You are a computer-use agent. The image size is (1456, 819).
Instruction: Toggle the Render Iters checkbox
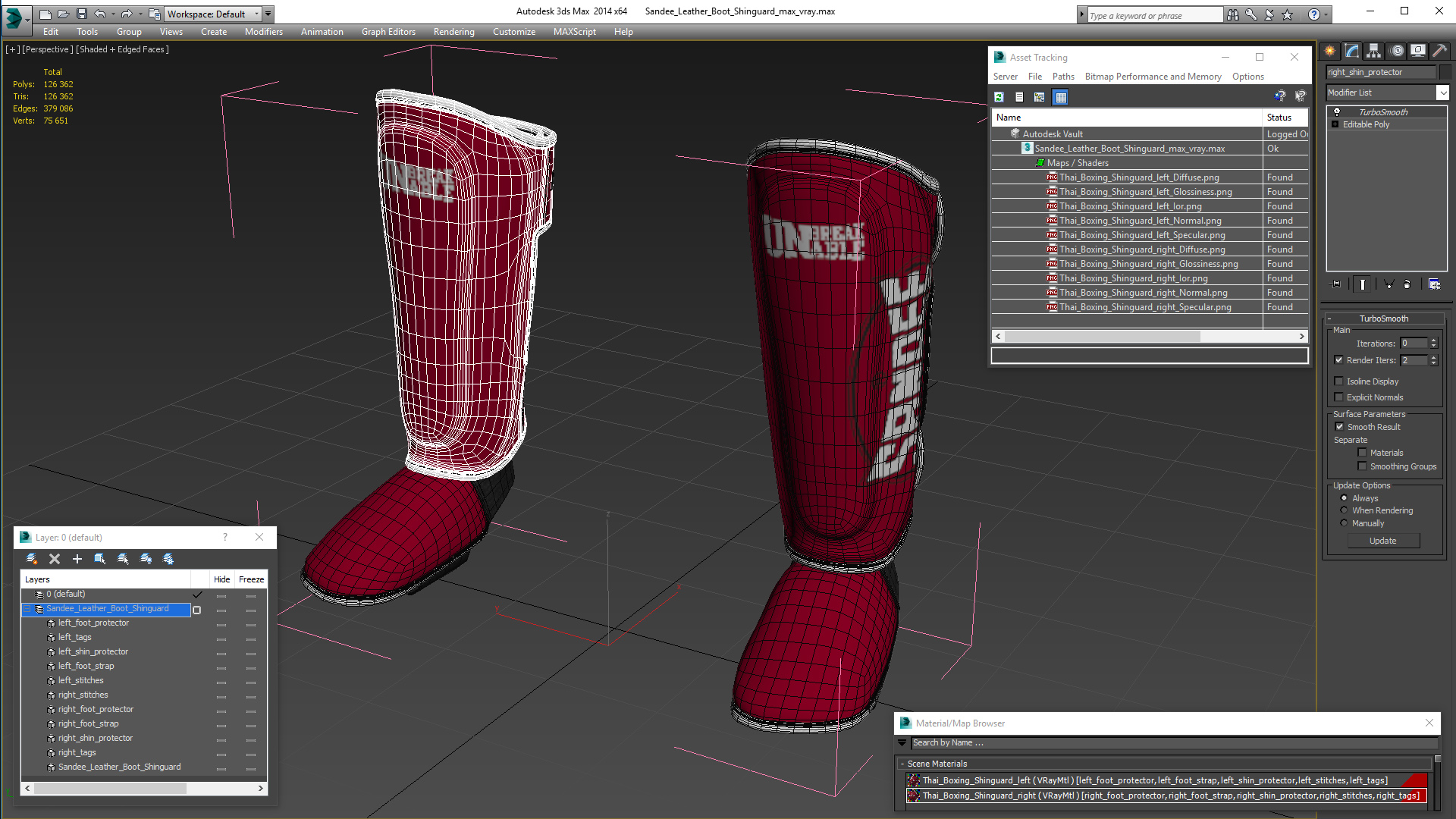[x=1338, y=360]
